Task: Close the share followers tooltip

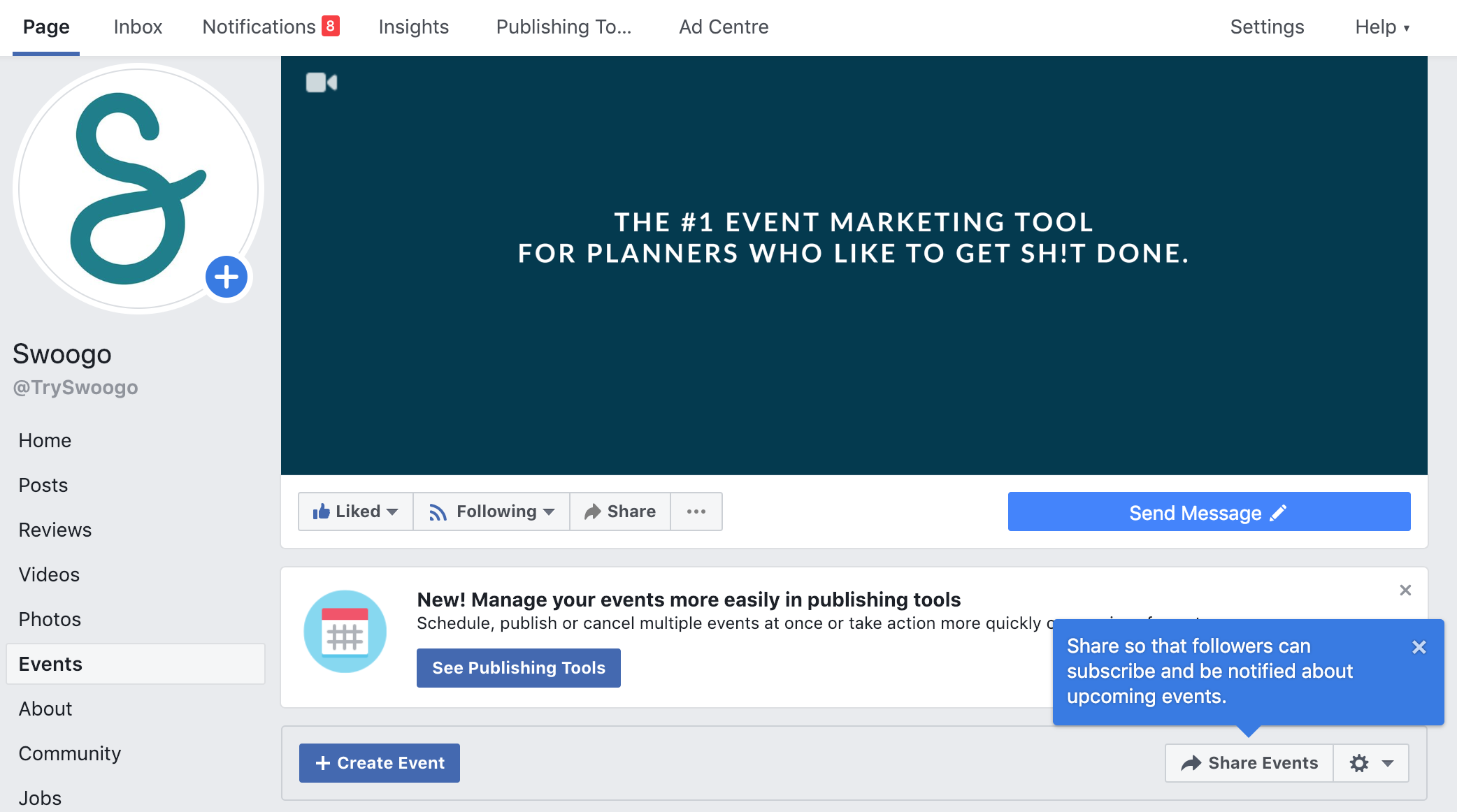Action: [1419, 647]
